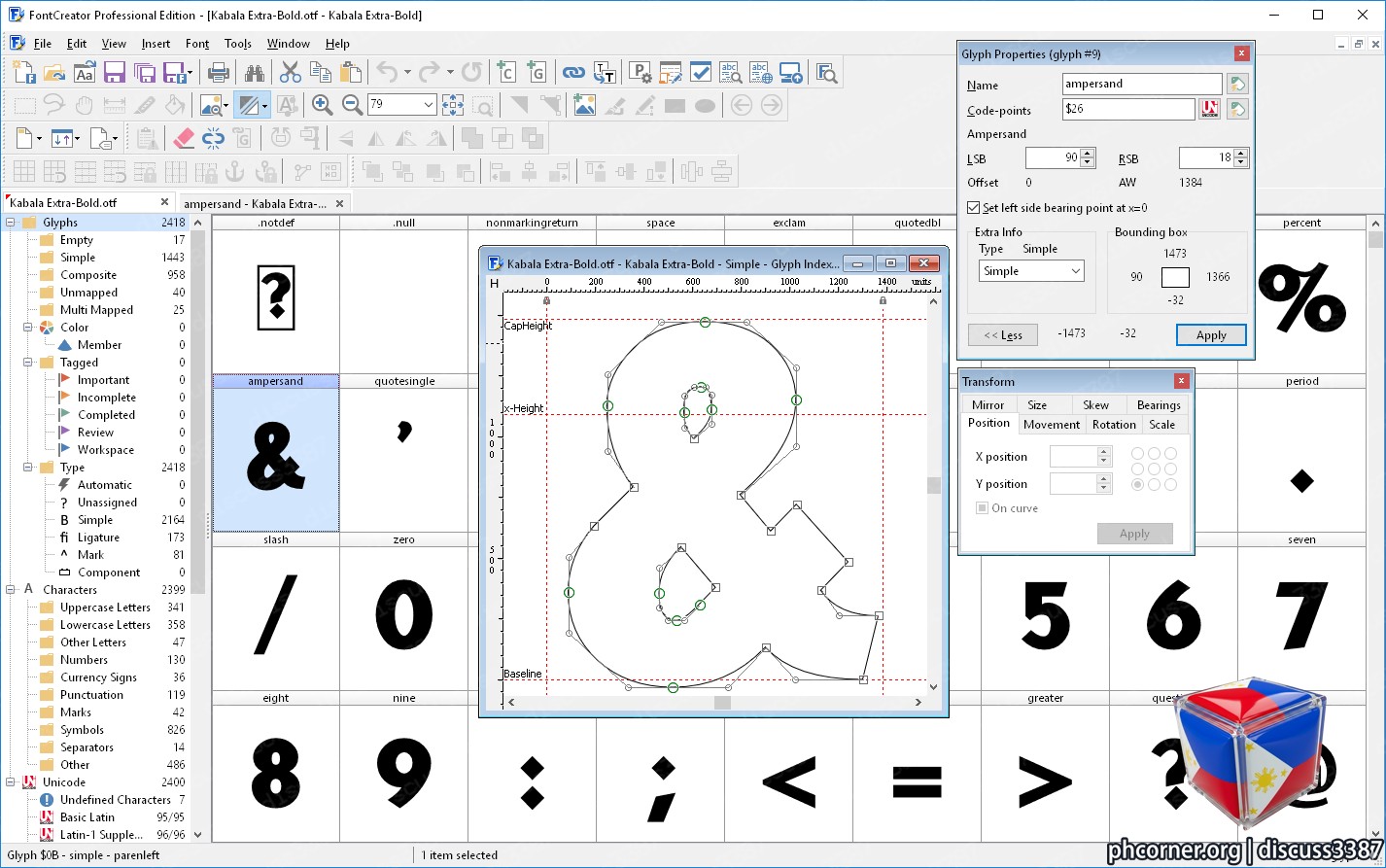Click the glyph editor horizontal scrollbar thumb
The image size is (1386, 868).
click(722, 702)
